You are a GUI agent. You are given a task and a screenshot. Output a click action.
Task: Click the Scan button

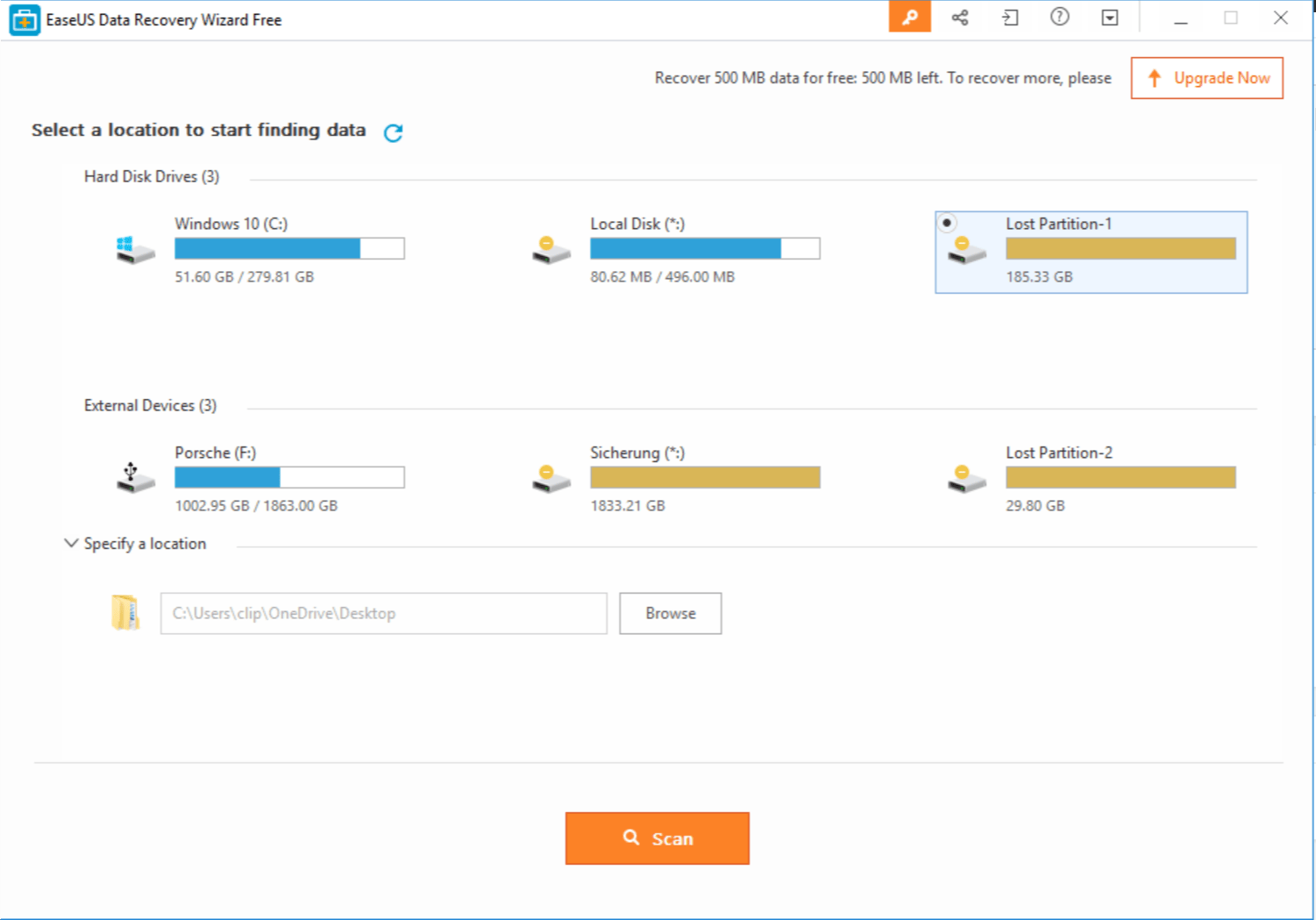(x=657, y=838)
